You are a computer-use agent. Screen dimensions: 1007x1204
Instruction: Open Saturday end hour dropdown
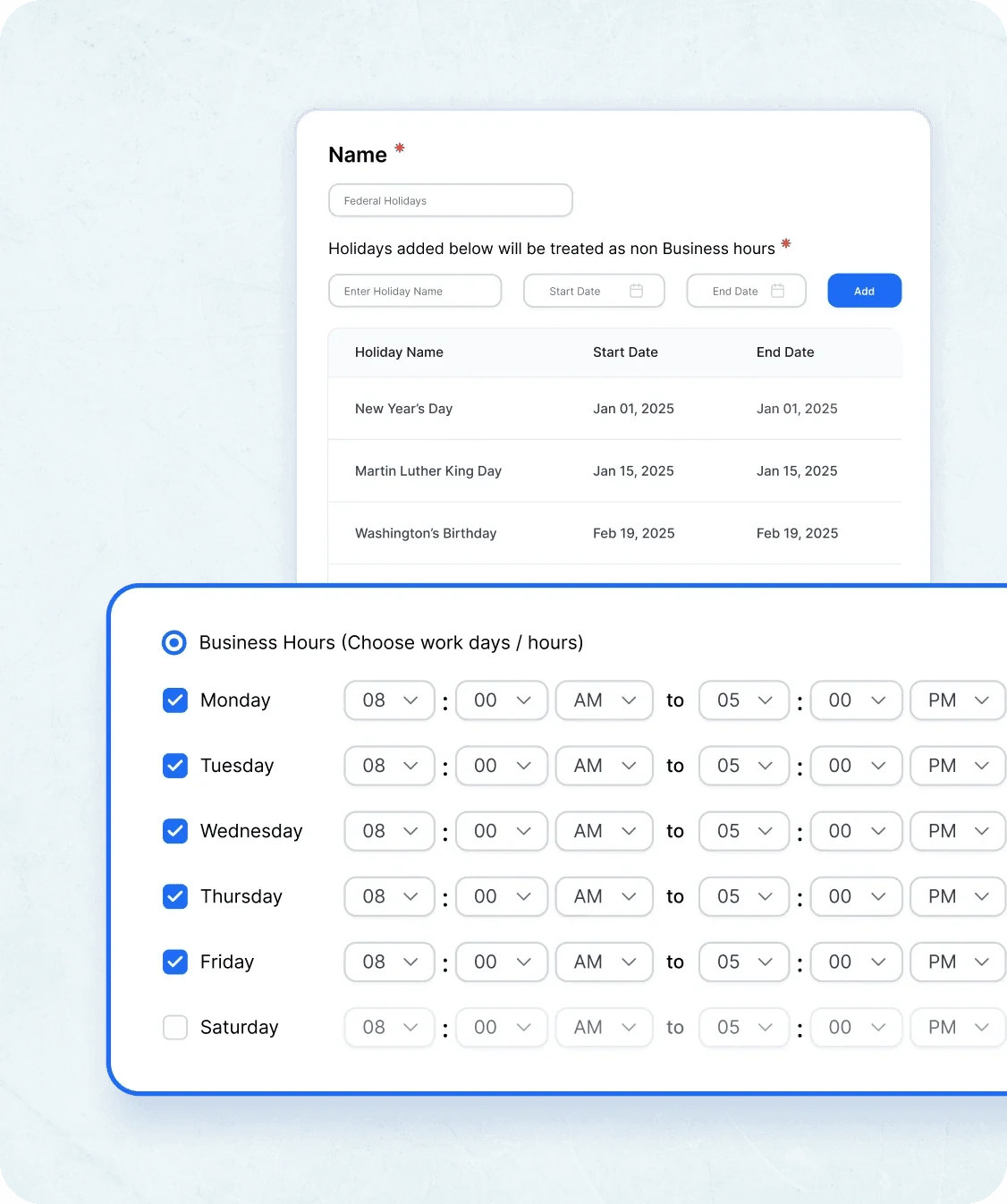(x=744, y=1027)
